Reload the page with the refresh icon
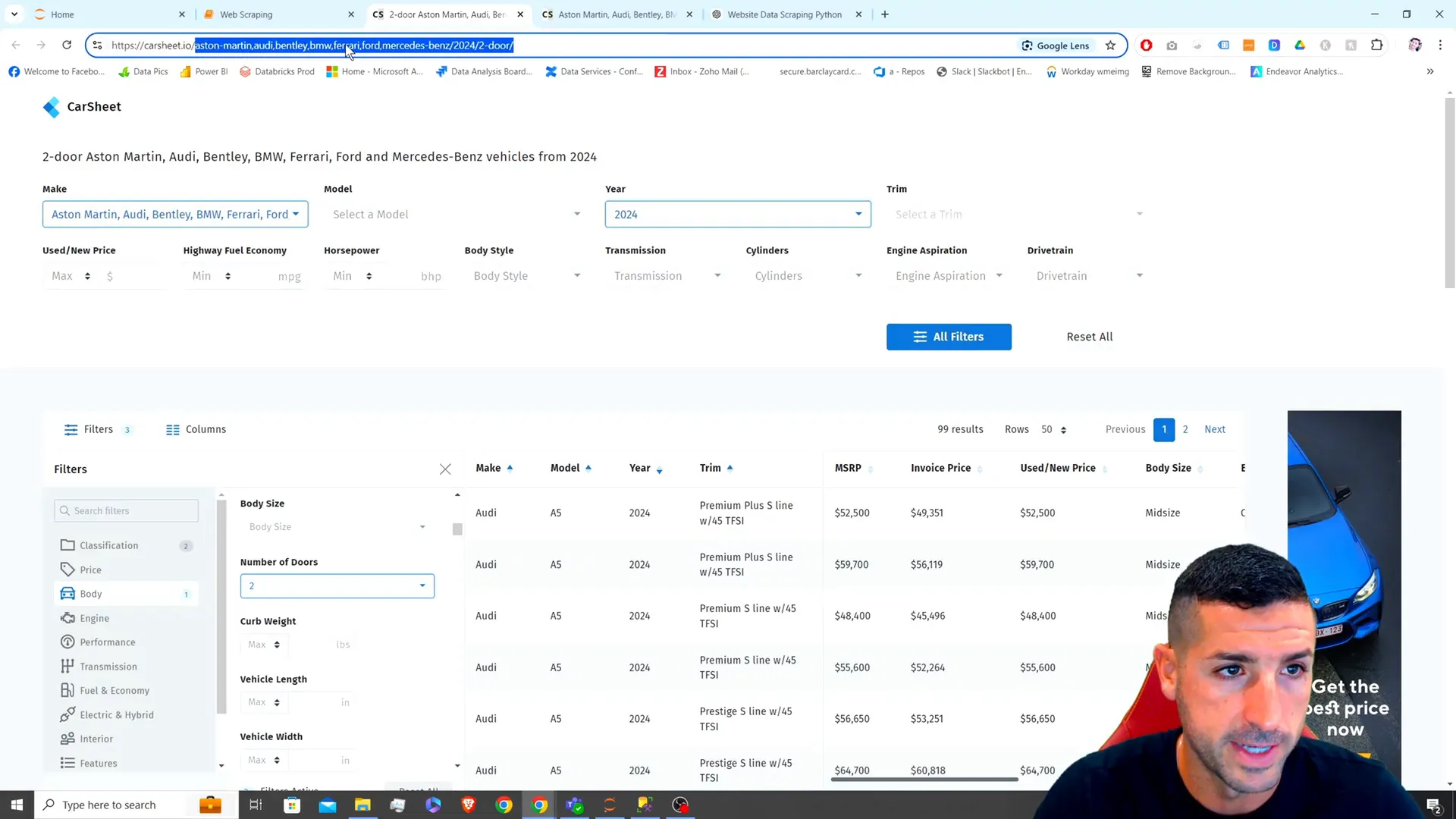Screen dimensions: 1456x819 67,45
